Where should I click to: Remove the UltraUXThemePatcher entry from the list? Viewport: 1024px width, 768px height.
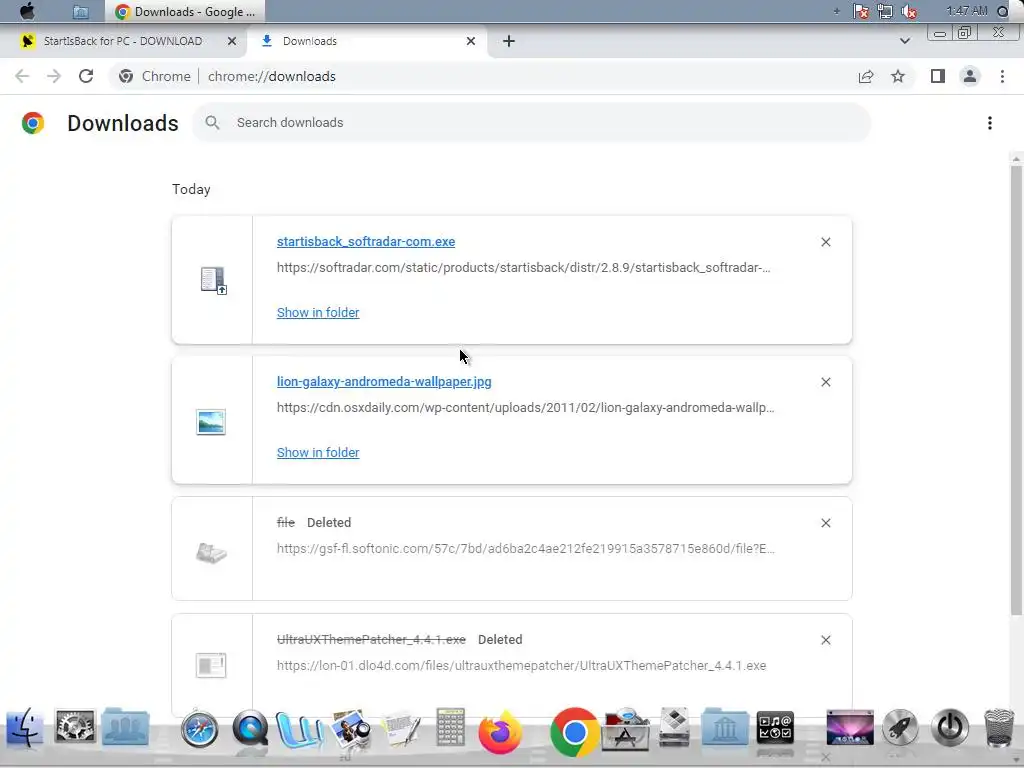(x=825, y=640)
